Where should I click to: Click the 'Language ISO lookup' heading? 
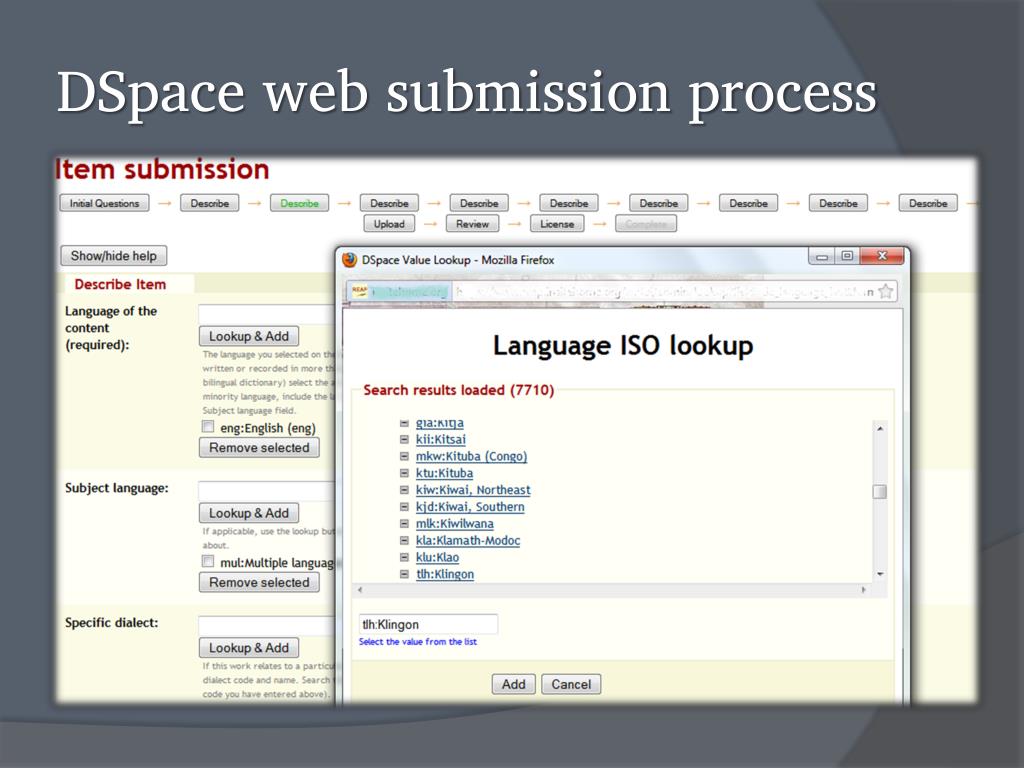[x=623, y=345]
